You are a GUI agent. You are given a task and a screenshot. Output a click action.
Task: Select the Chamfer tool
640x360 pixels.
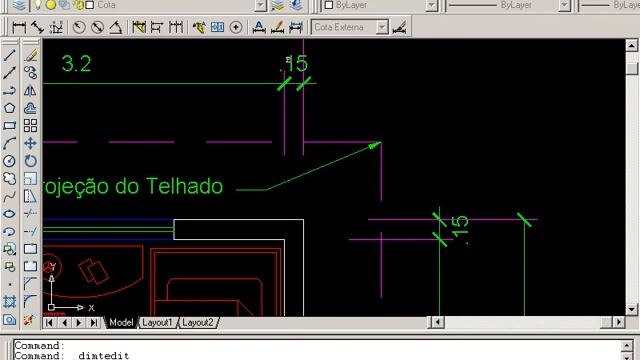coord(30,284)
